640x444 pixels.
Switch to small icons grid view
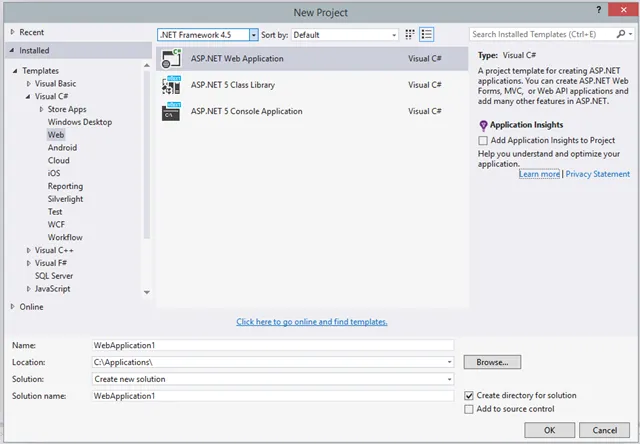(410, 34)
